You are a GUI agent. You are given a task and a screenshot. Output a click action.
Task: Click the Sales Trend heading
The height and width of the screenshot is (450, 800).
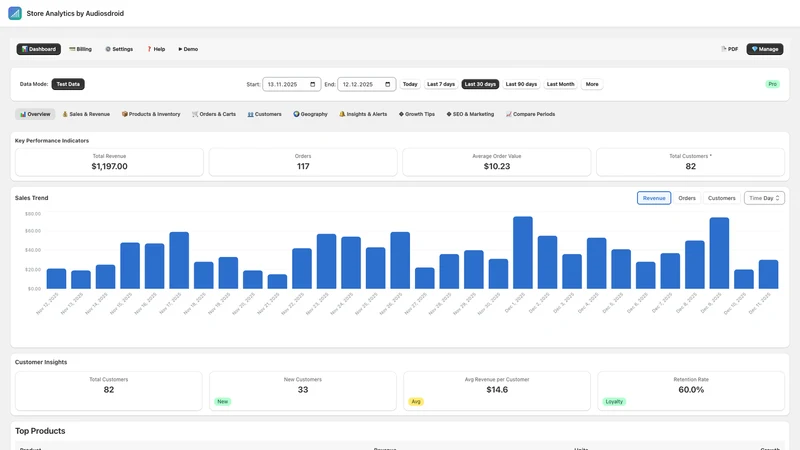(x=32, y=198)
